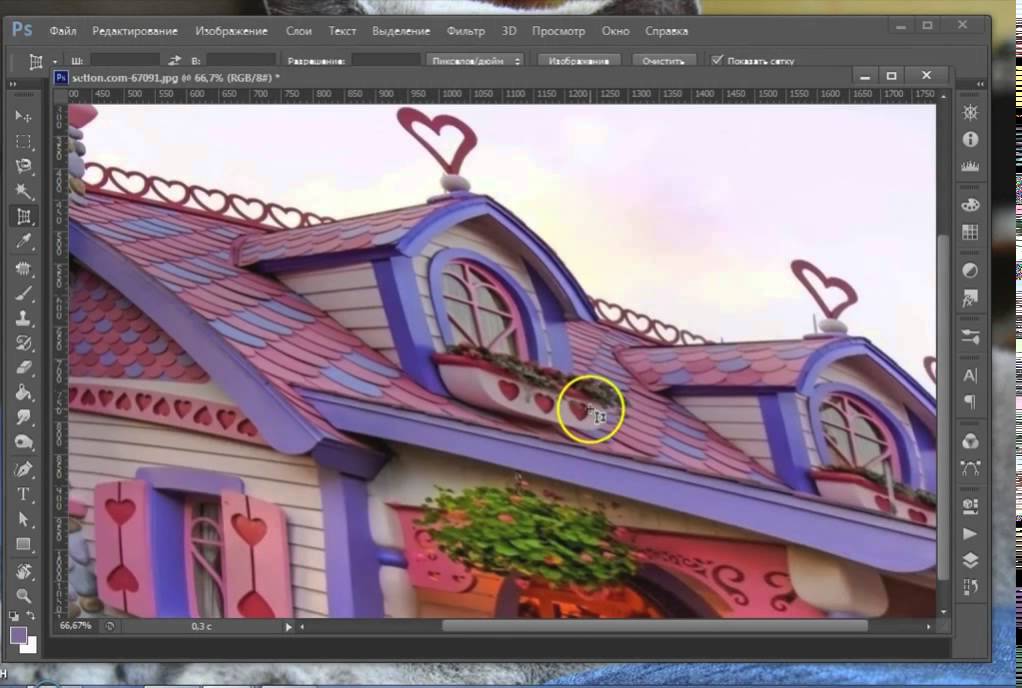Select the Lasso tool
This screenshot has width=1022, height=688.
tap(23, 166)
